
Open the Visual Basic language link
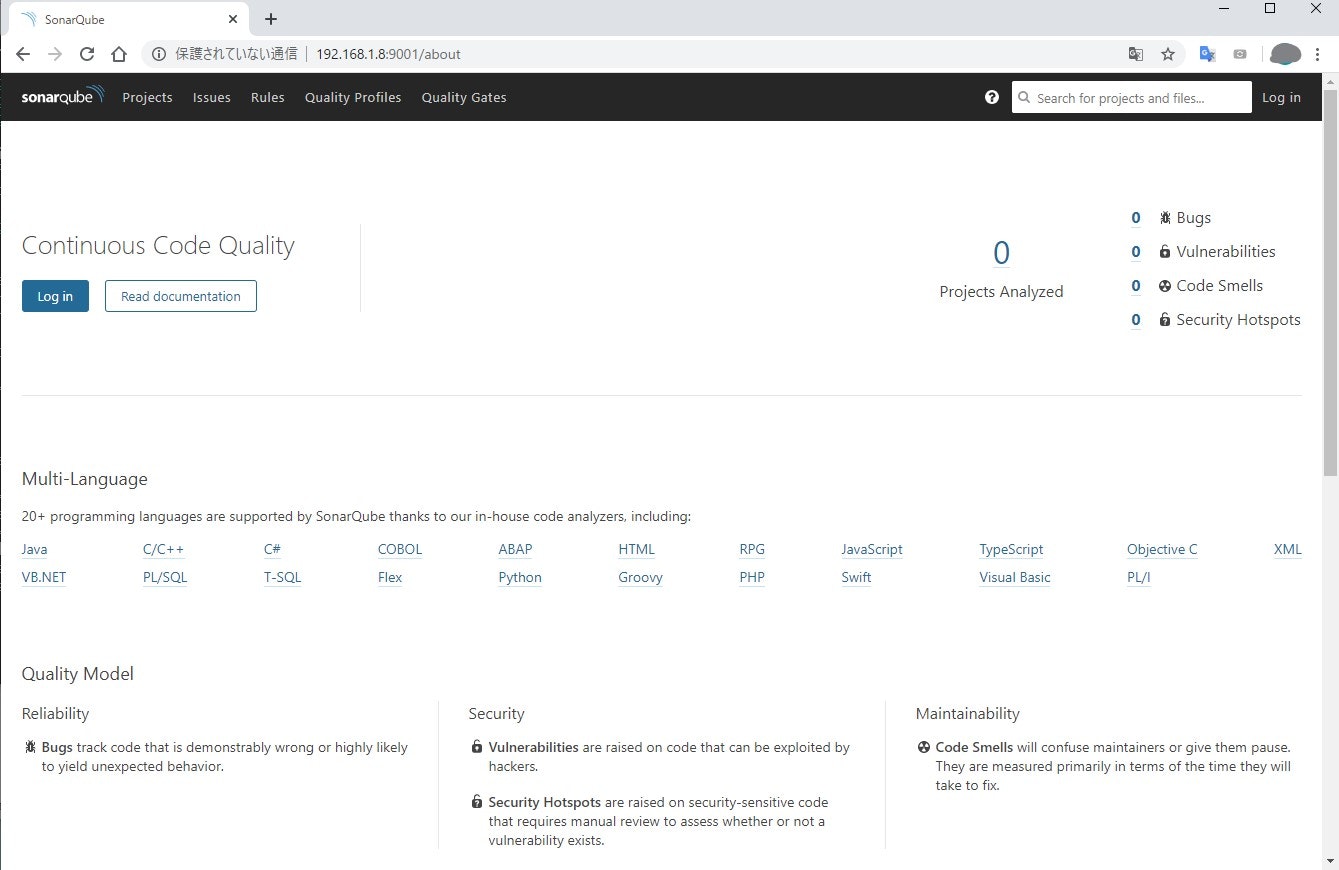[x=1015, y=577]
